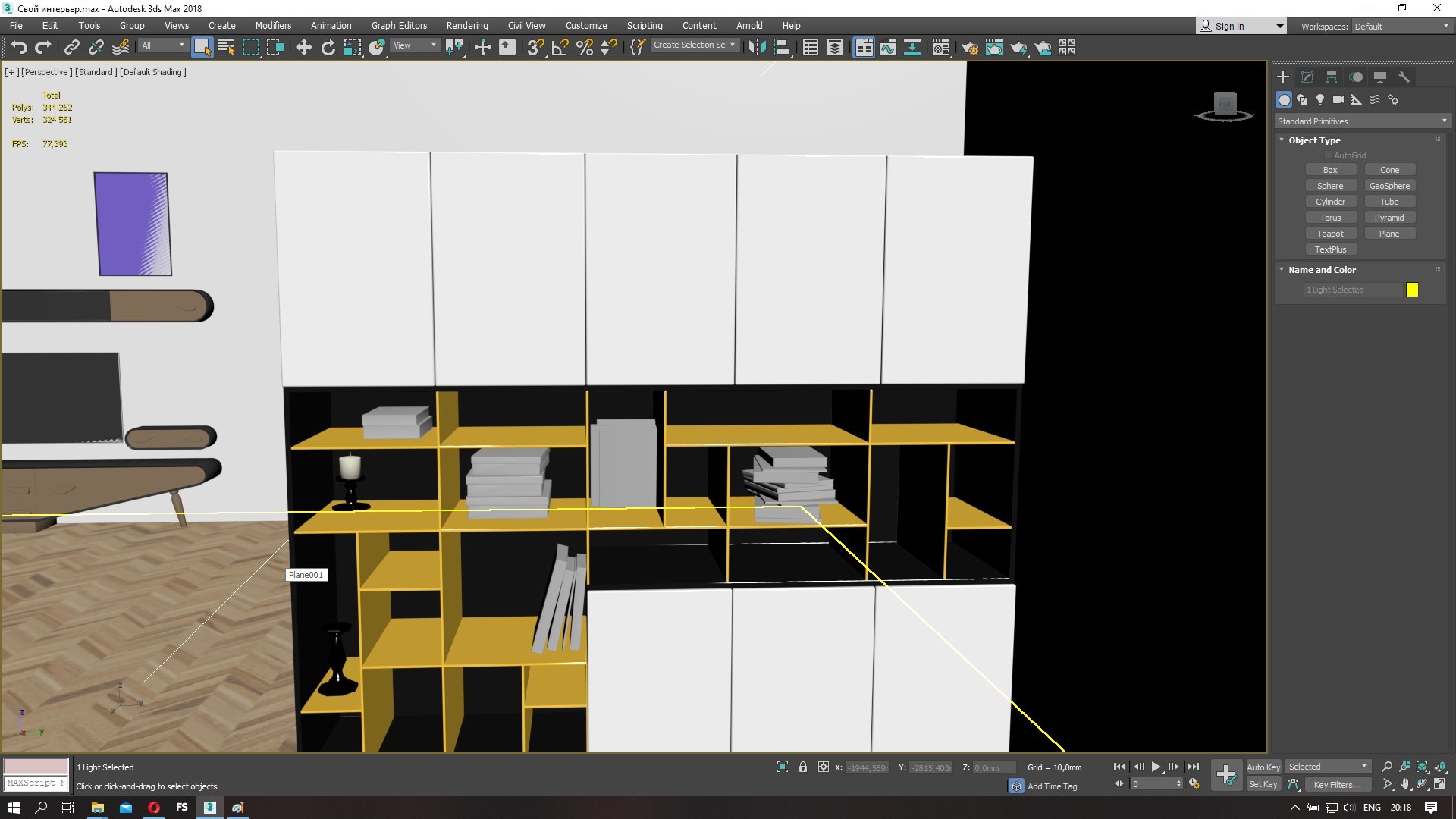Viewport: 1456px width, 819px height.
Task: Click the Set Key button
Action: (1263, 785)
